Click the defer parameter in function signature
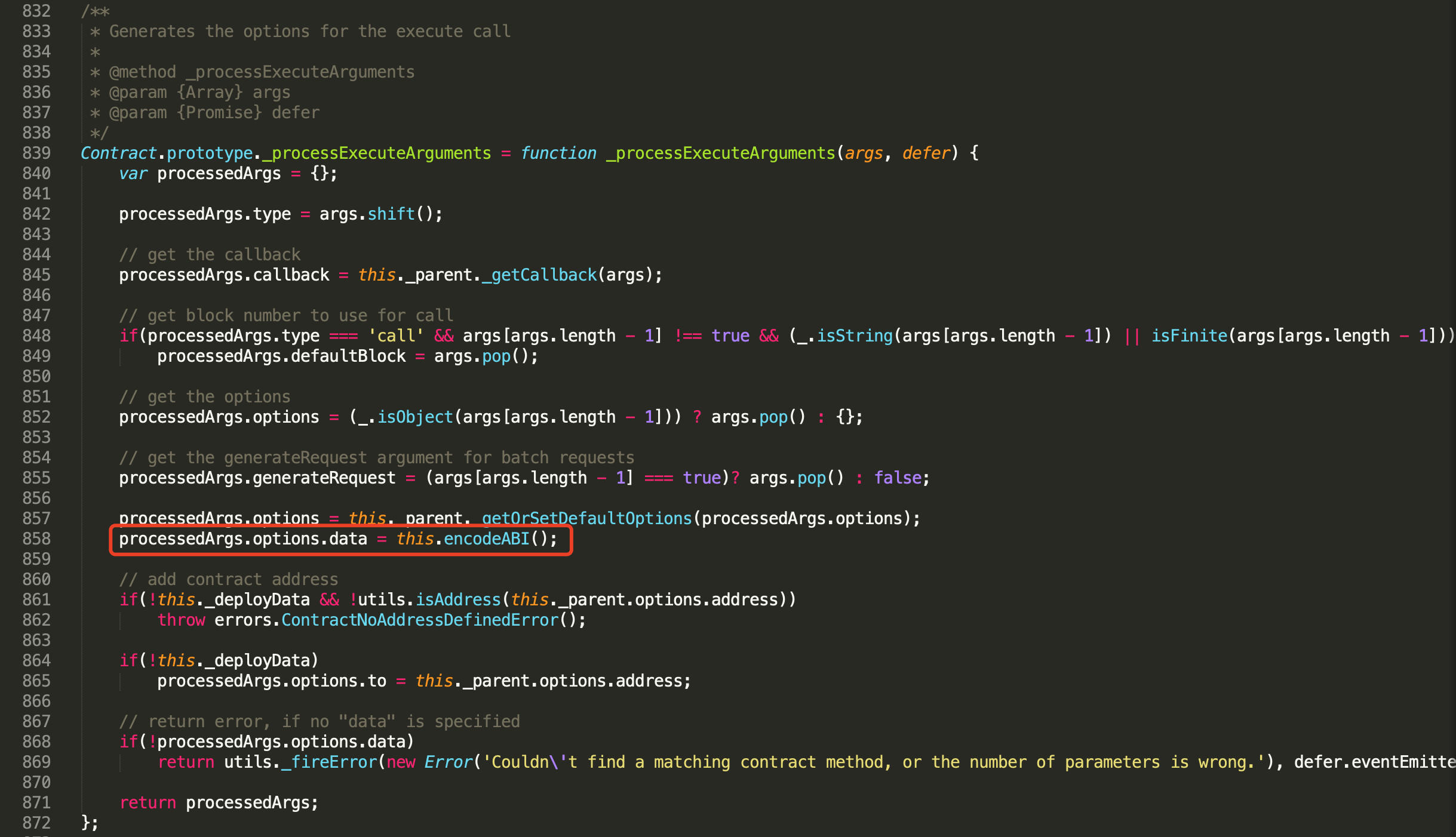Viewport: 1456px width, 837px height. tap(926, 153)
